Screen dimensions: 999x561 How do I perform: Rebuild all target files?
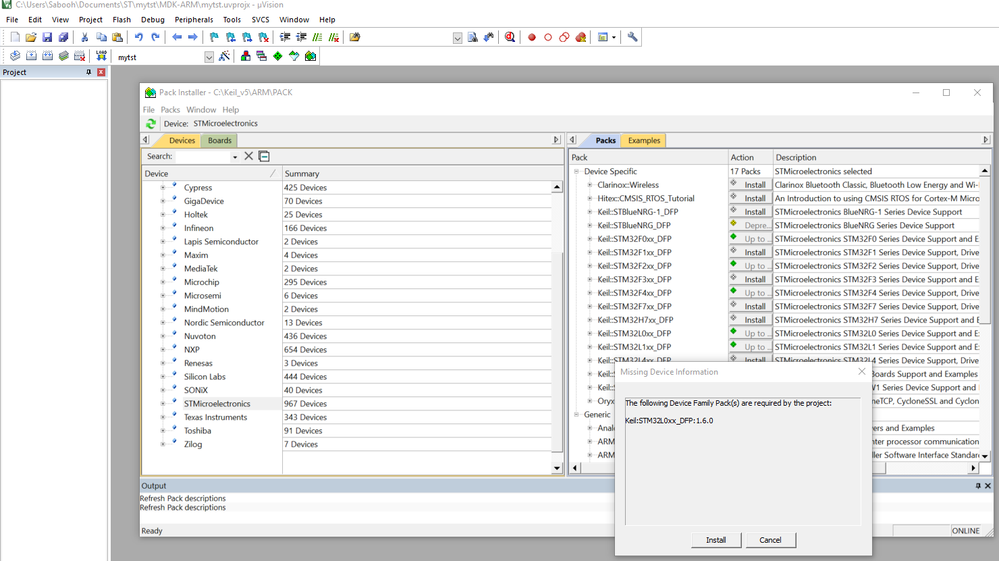47,57
